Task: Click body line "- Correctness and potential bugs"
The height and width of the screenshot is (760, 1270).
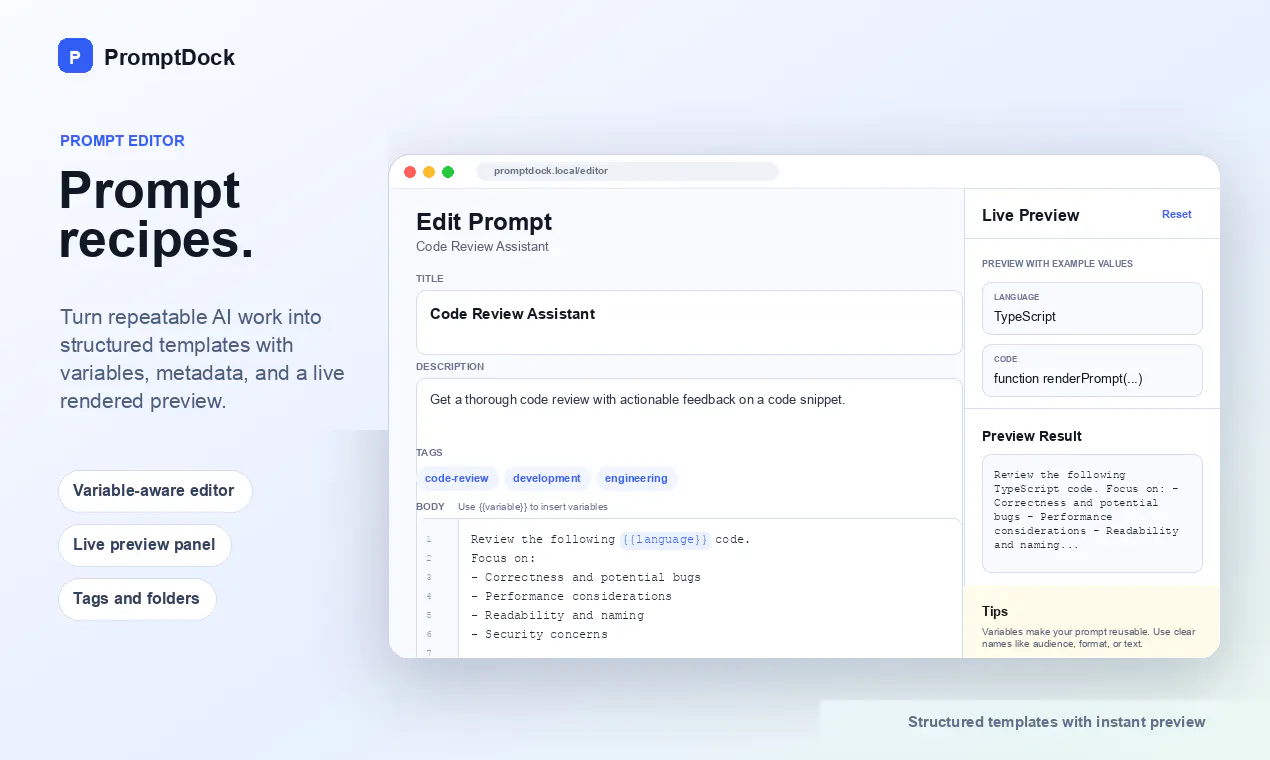Action: (586, 577)
